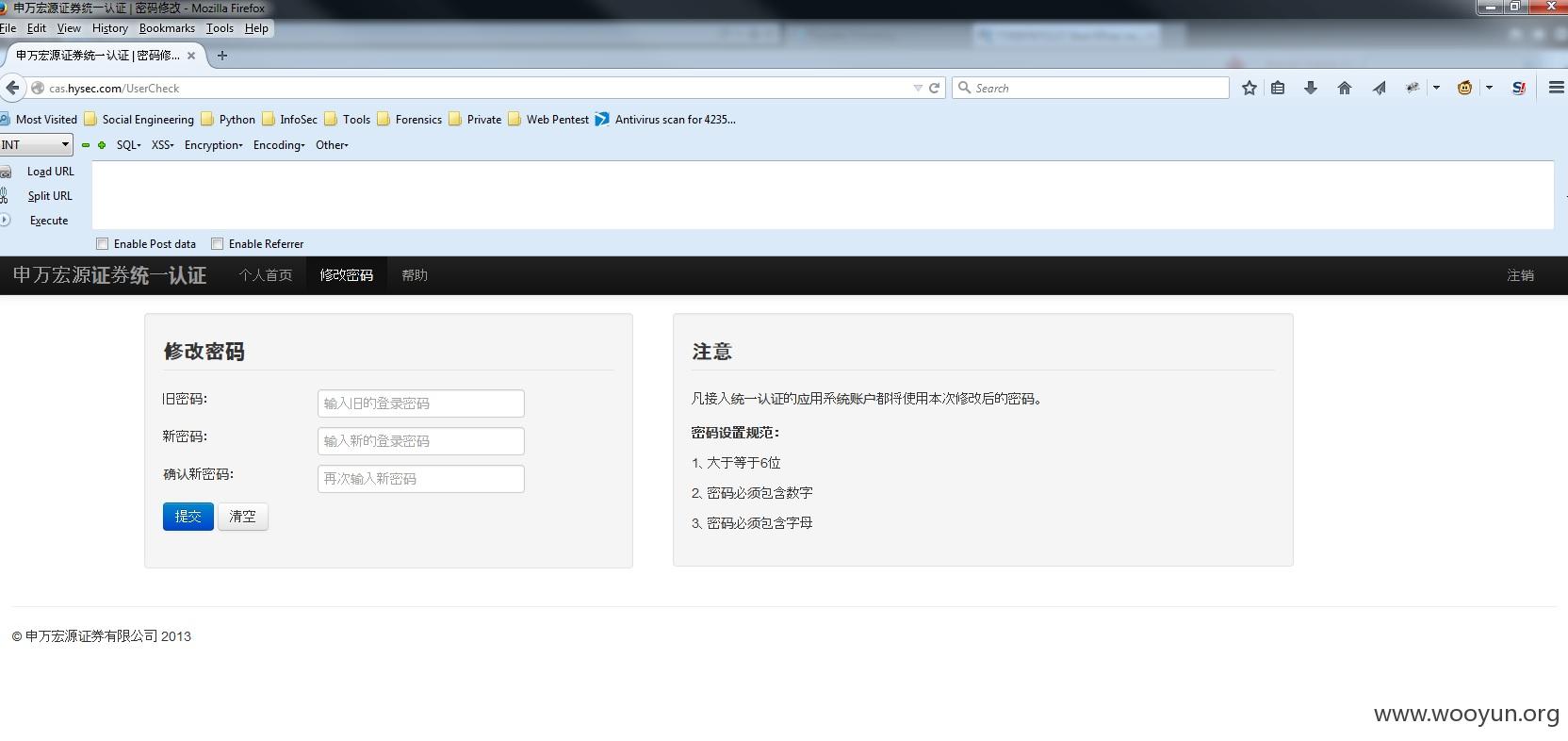Open the Tools menu

[220, 28]
